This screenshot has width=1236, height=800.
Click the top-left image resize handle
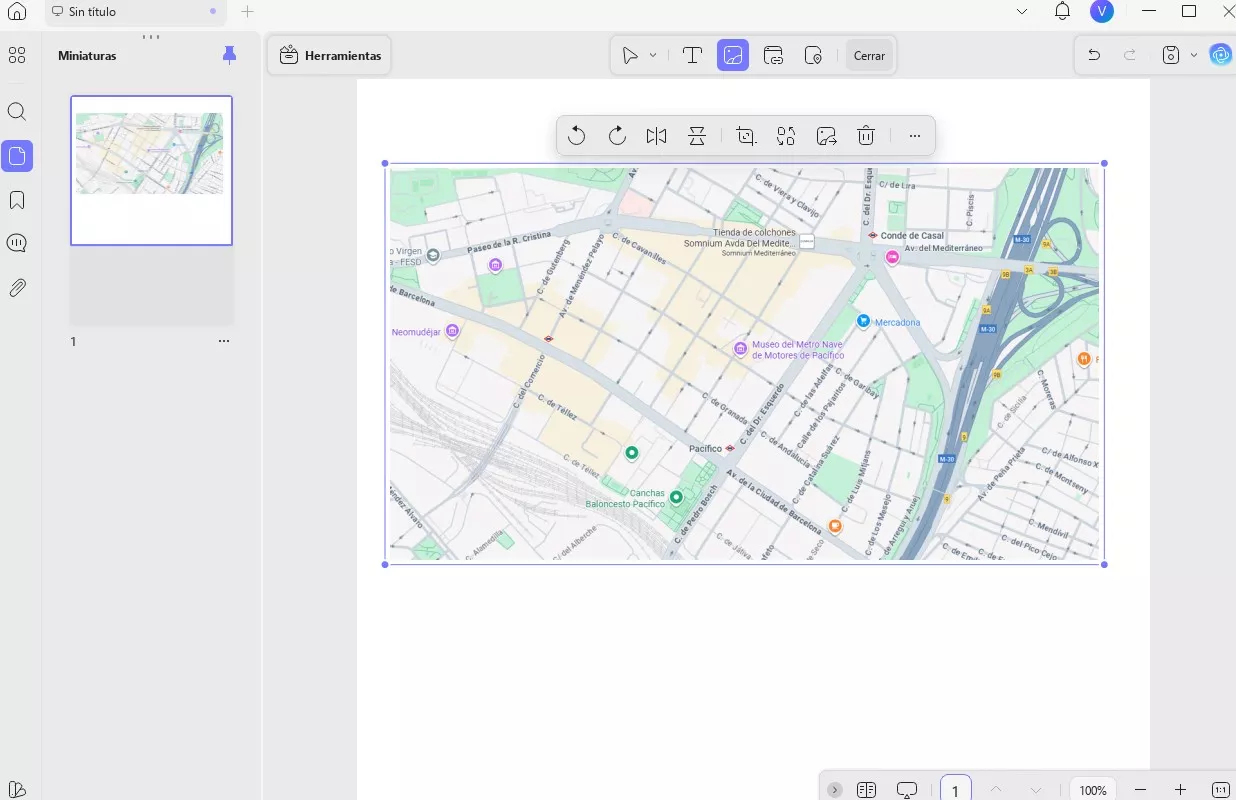[x=385, y=163]
